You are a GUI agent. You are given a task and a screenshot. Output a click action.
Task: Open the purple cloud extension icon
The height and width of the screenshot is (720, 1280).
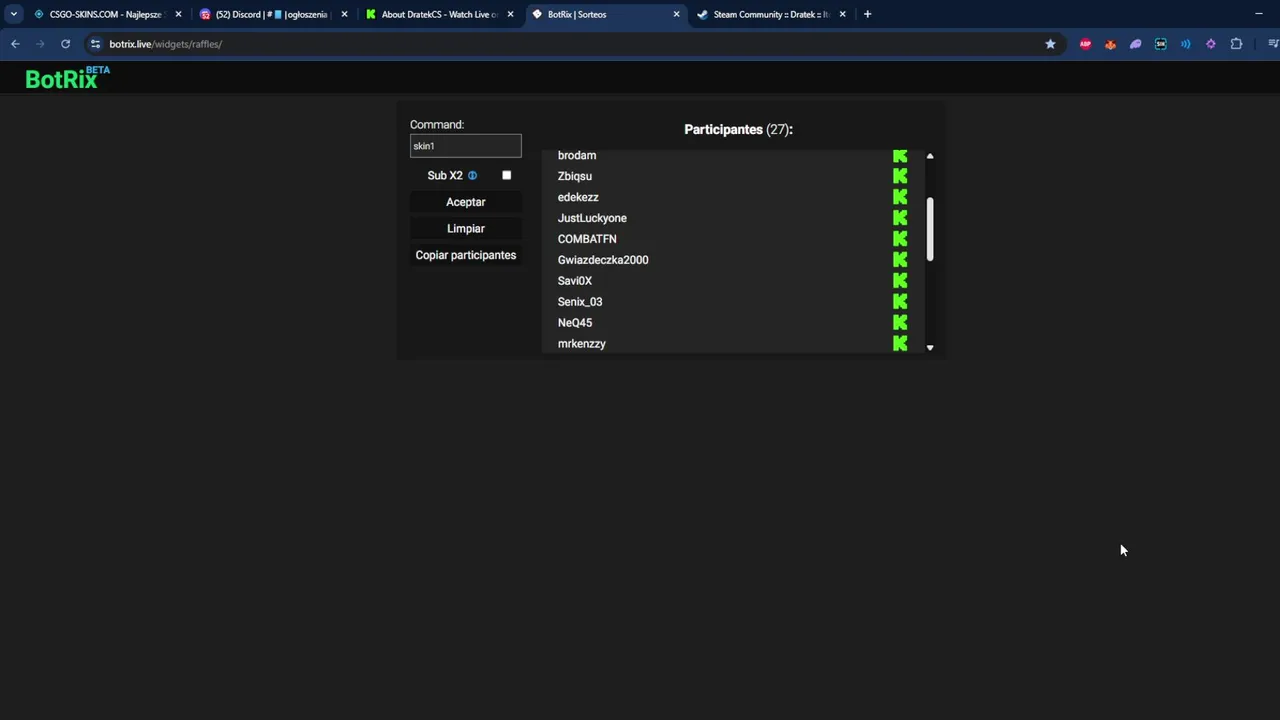[x=1135, y=44]
